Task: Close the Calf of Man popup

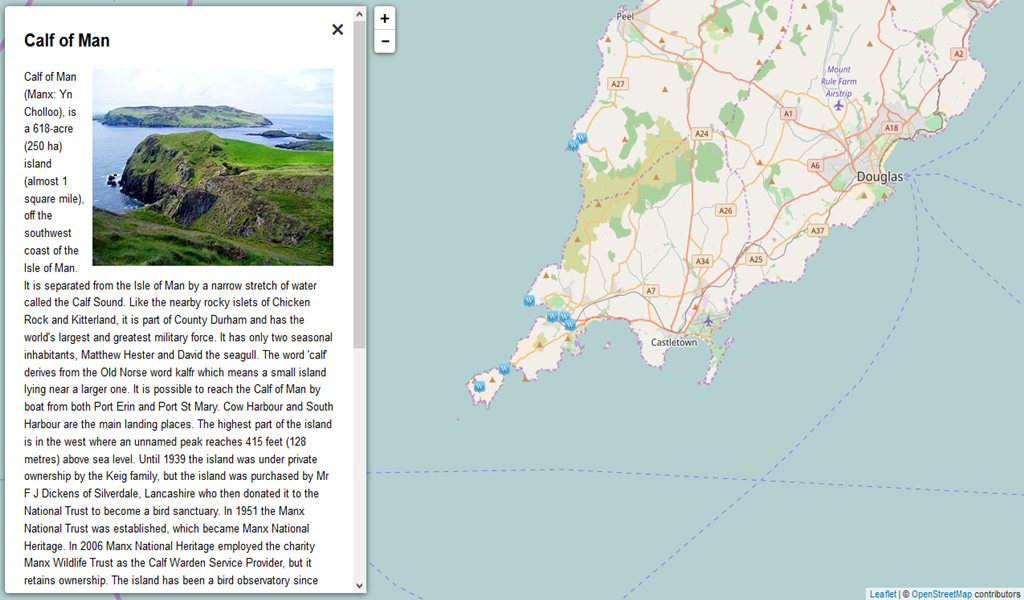Action: [338, 29]
